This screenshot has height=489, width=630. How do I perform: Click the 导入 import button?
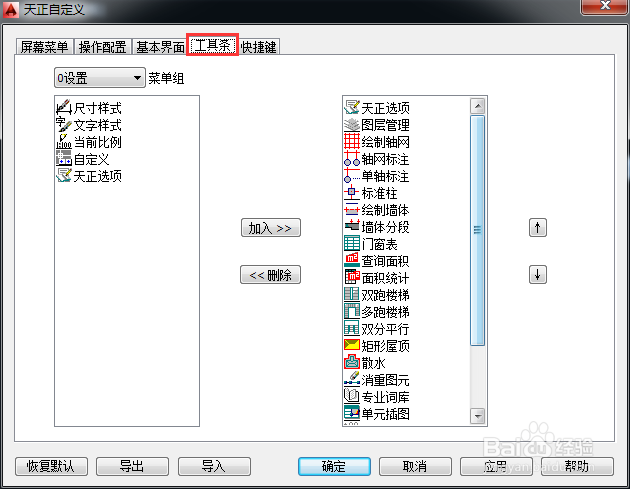(x=214, y=466)
